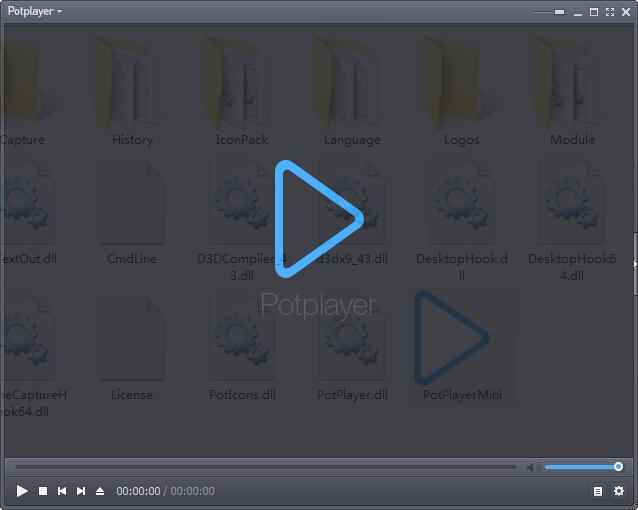Click the total duration 00:00:00 display
Viewport: 638px width, 510px height.
point(192,491)
